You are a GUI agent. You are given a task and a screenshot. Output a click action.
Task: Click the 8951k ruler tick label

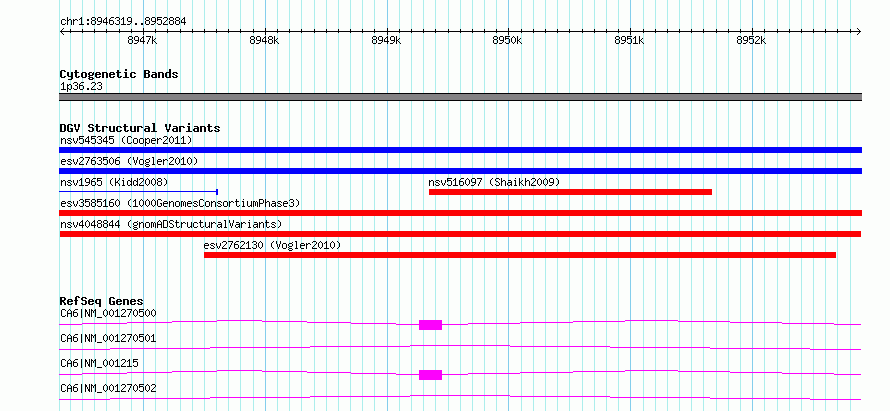click(629, 41)
